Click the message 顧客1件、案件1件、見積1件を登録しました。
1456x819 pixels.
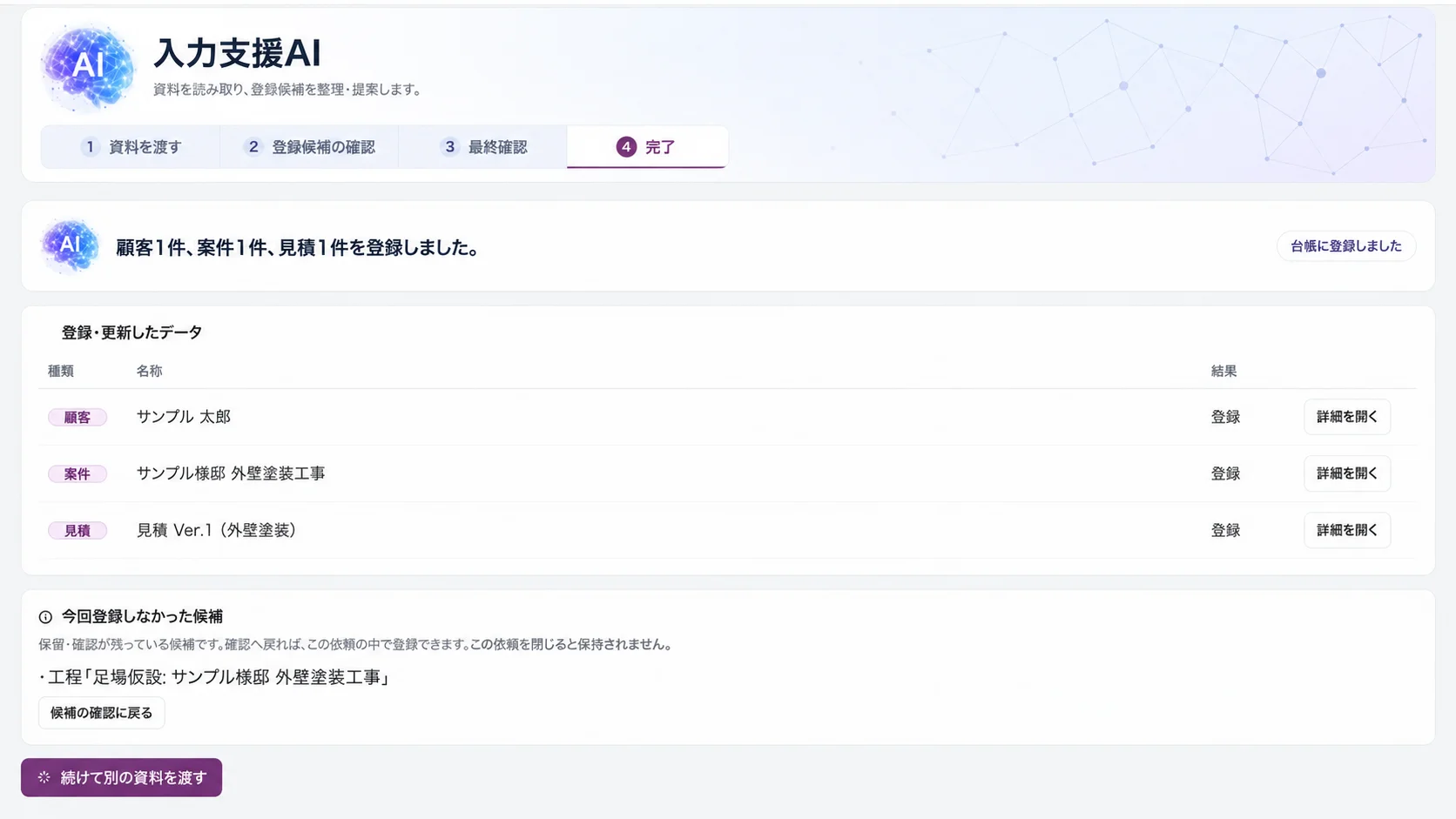point(298,248)
